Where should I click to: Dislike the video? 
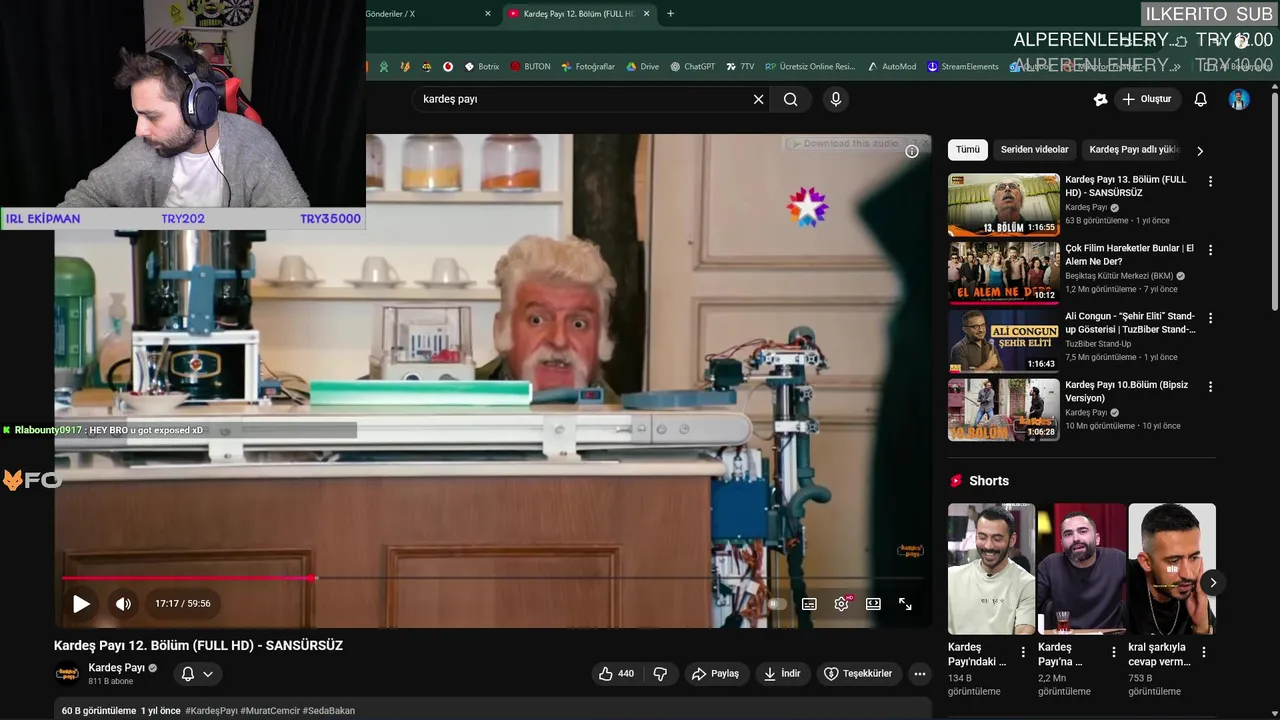[x=660, y=674]
